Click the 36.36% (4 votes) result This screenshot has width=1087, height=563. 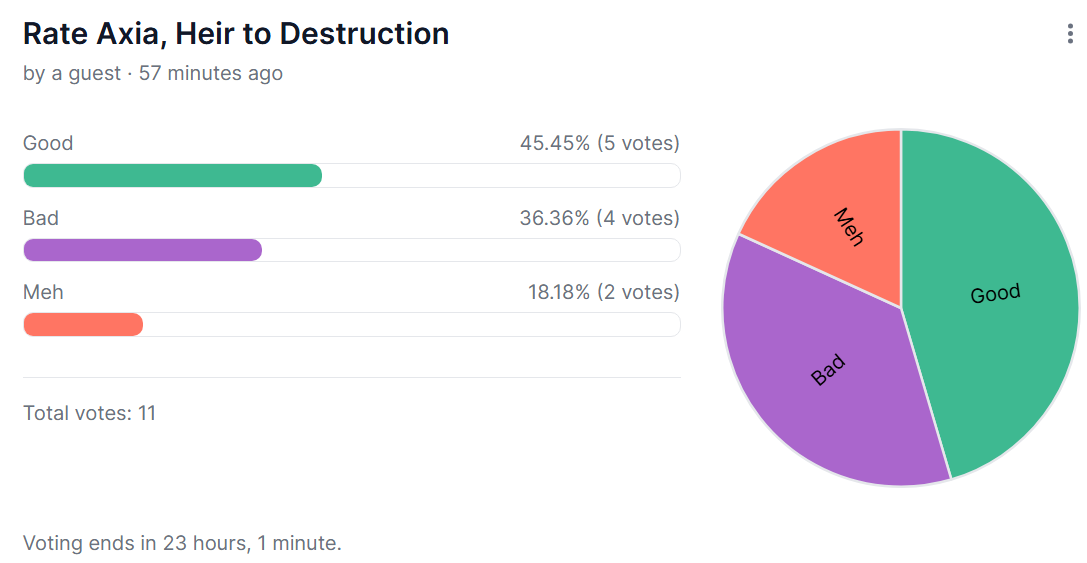pos(599,218)
